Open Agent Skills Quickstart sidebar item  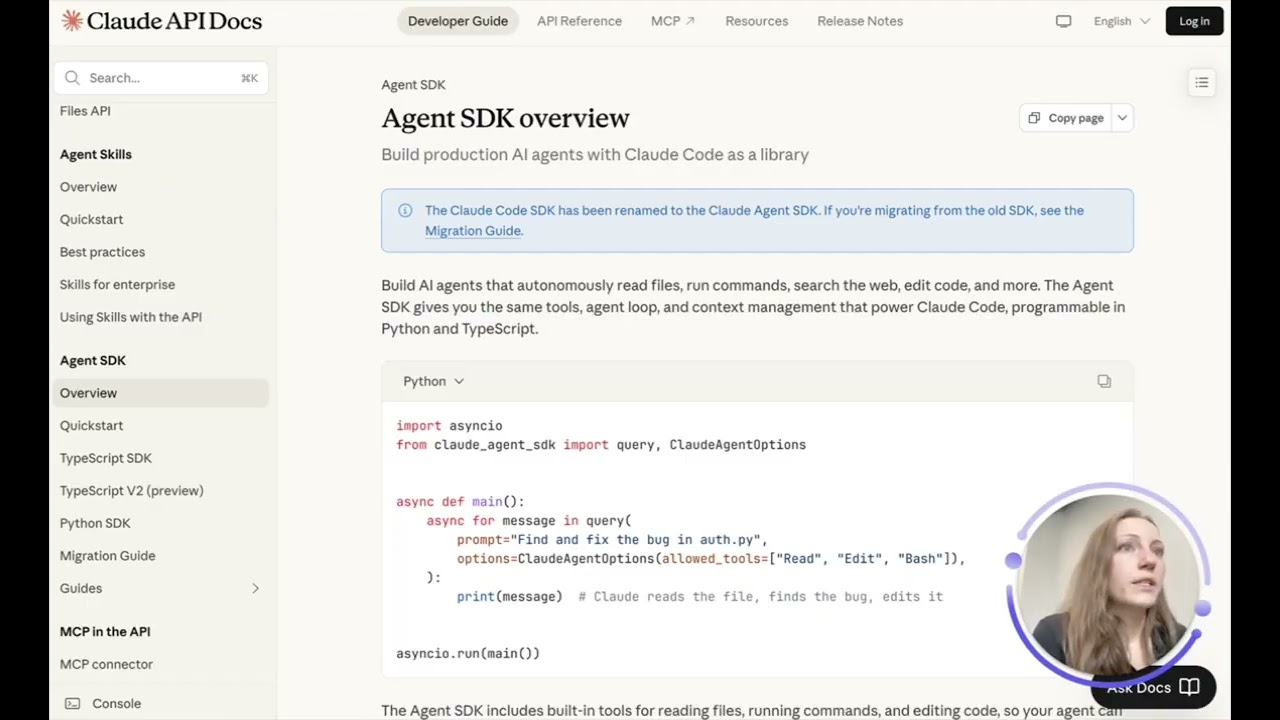coord(91,219)
